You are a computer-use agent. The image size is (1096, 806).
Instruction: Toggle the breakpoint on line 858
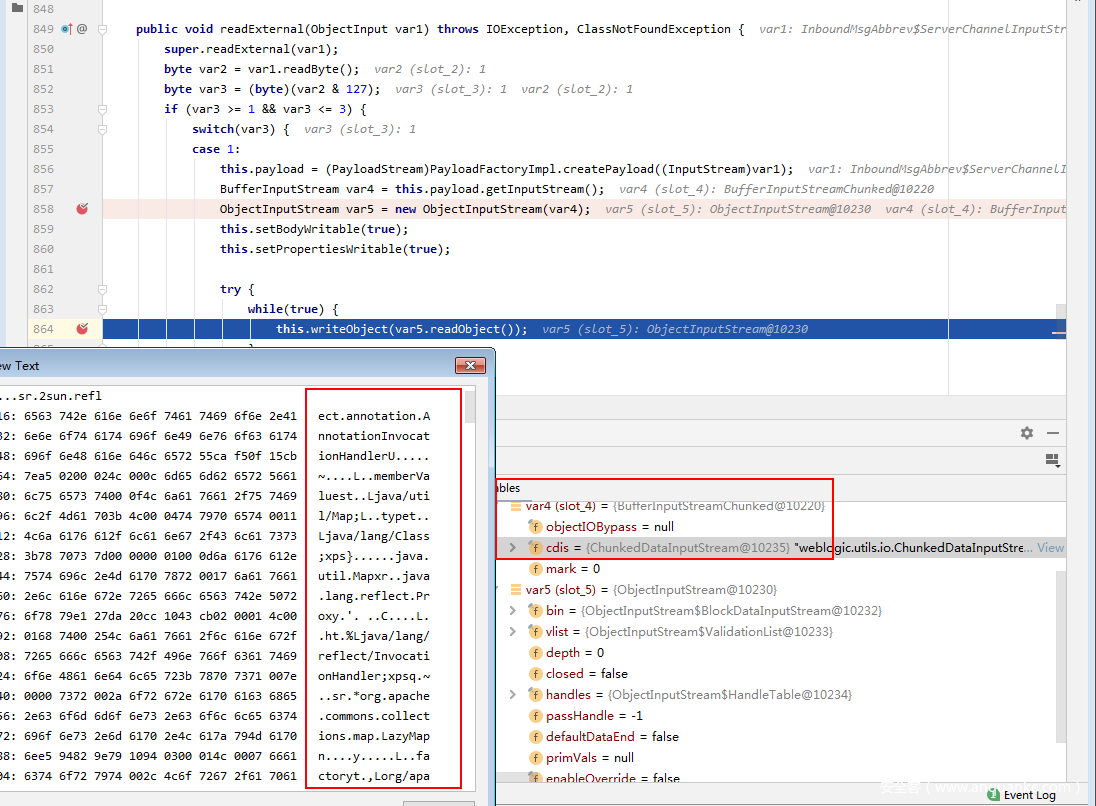point(82,209)
